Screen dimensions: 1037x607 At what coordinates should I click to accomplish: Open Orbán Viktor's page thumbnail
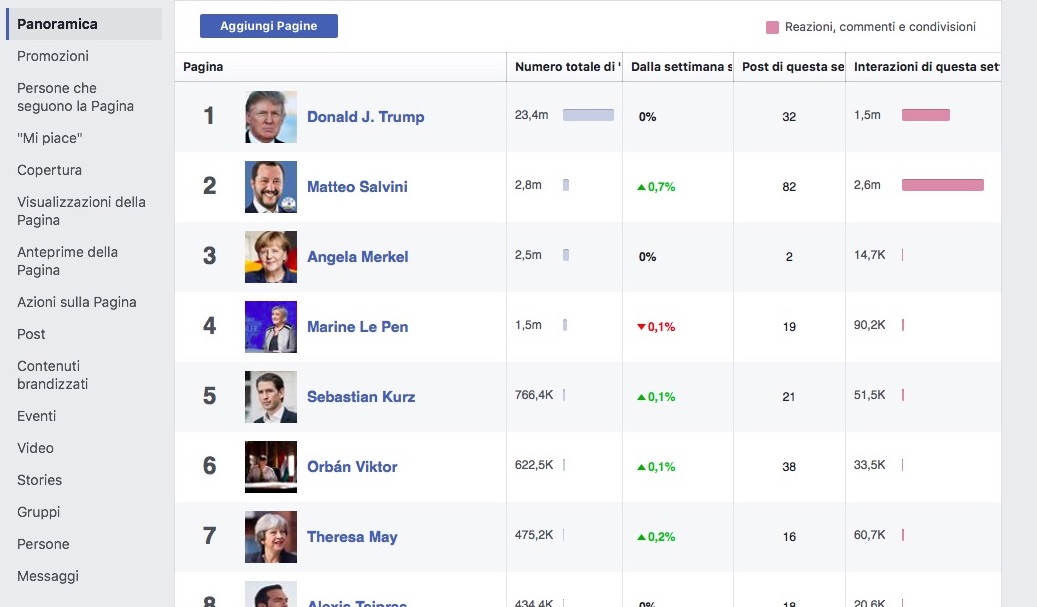click(x=270, y=467)
